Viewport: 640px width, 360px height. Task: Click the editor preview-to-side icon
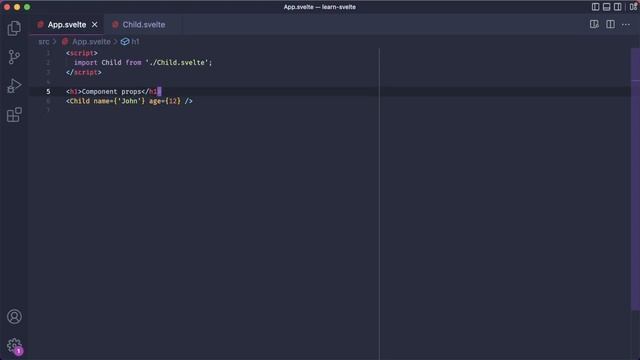point(594,24)
